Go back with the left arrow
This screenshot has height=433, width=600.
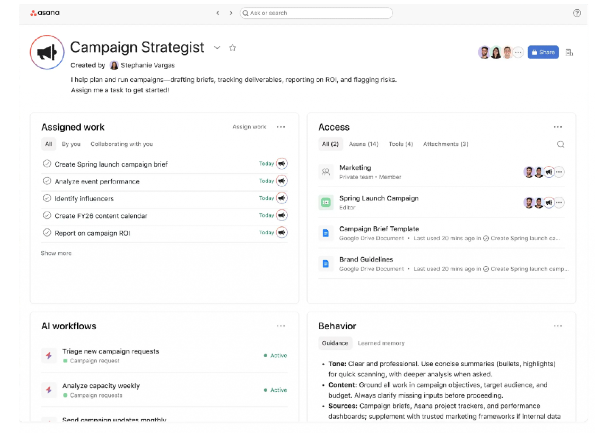tap(218, 13)
